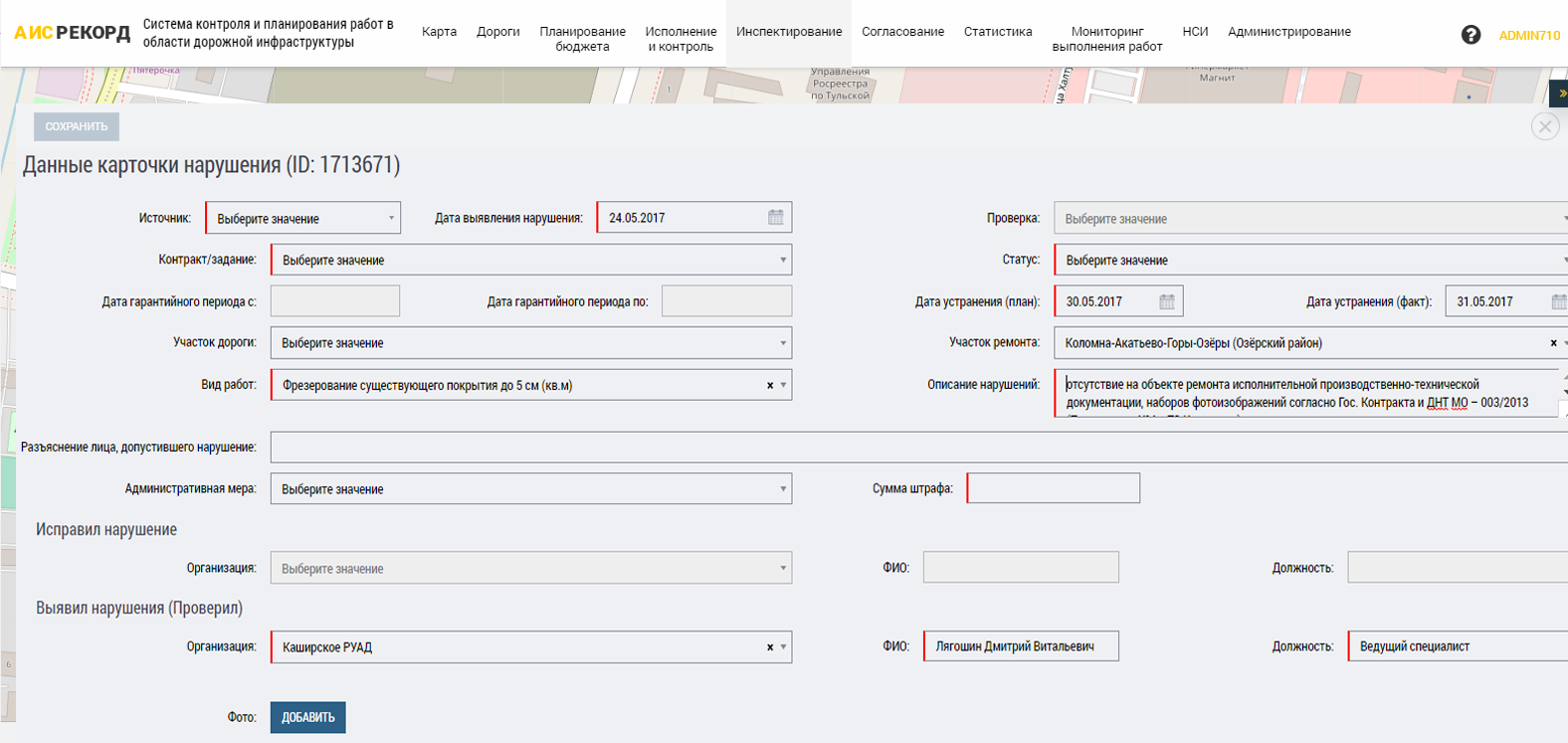The height and width of the screenshot is (743, 1568).
Task: Click the СОХРАНИТЬ button
Action: 77,126
